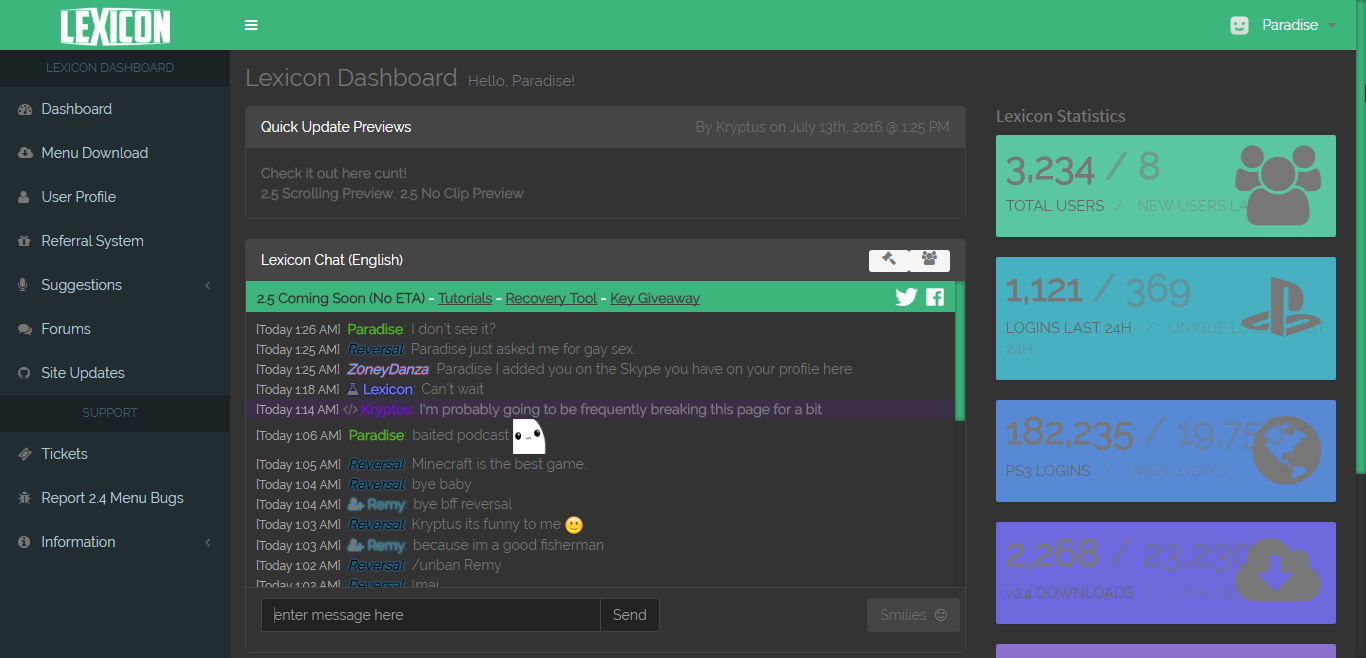Click the ticket icon beside Tickets
Image resolution: width=1366 pixels, height=658 pixels.
(25, 454)
